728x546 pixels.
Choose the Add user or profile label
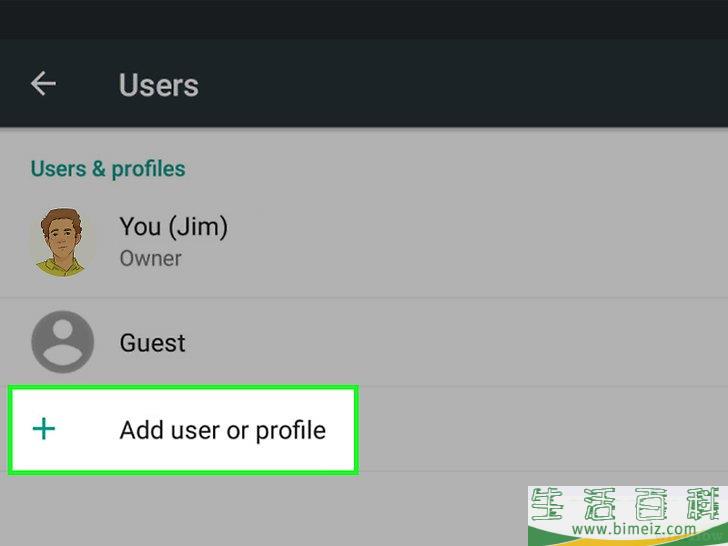pos(223,430)
